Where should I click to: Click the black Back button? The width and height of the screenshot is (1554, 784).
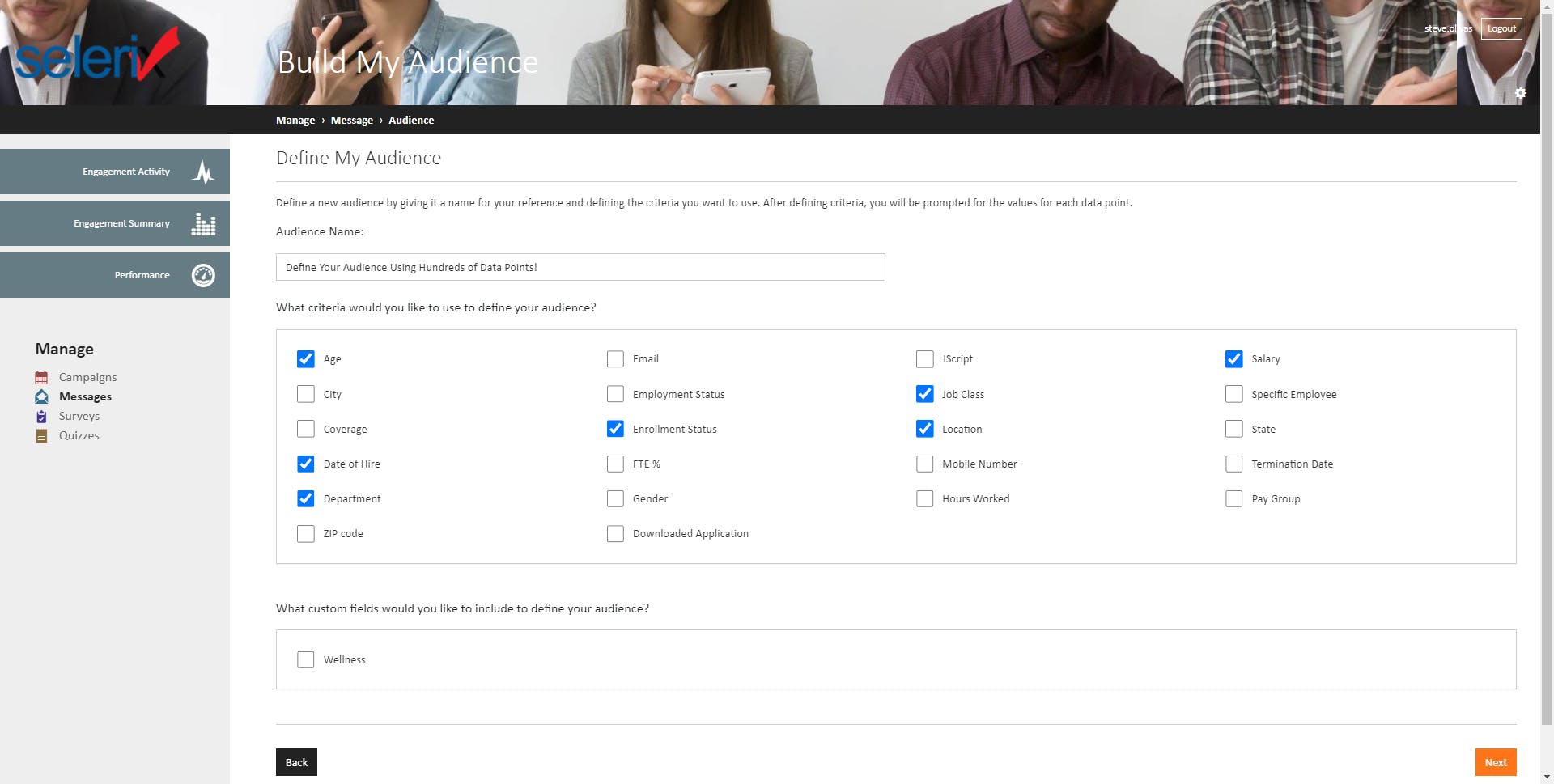pyautogui.click(x=296, y=762)
